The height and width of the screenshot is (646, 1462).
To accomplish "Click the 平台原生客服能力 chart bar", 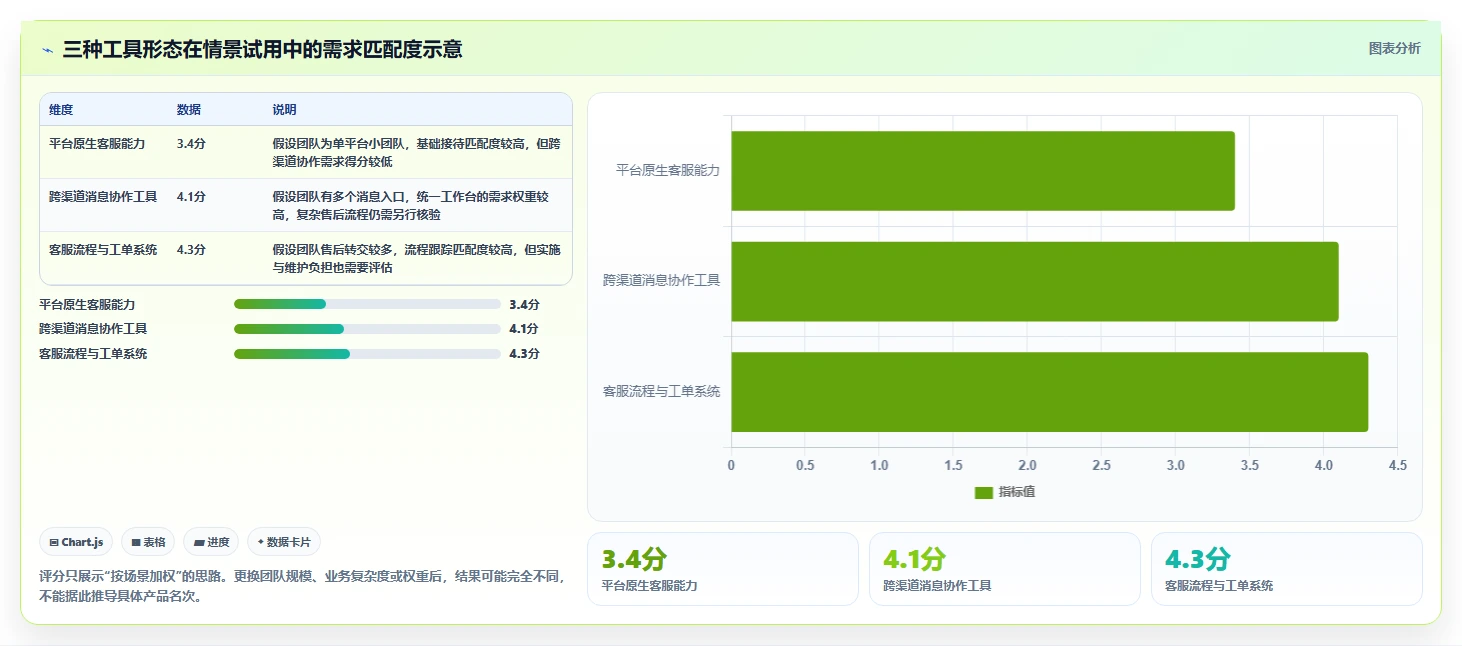I will pos(983,171).
